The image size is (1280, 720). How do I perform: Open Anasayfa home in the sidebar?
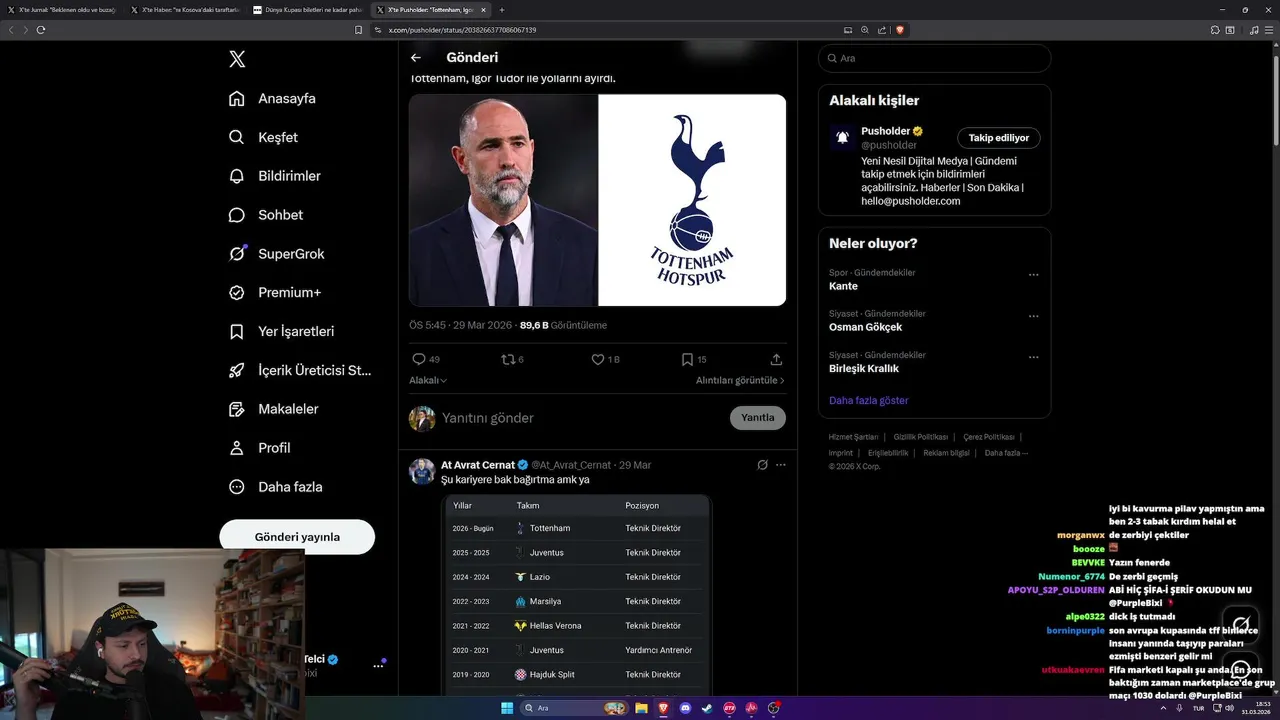tap(272, 98)
